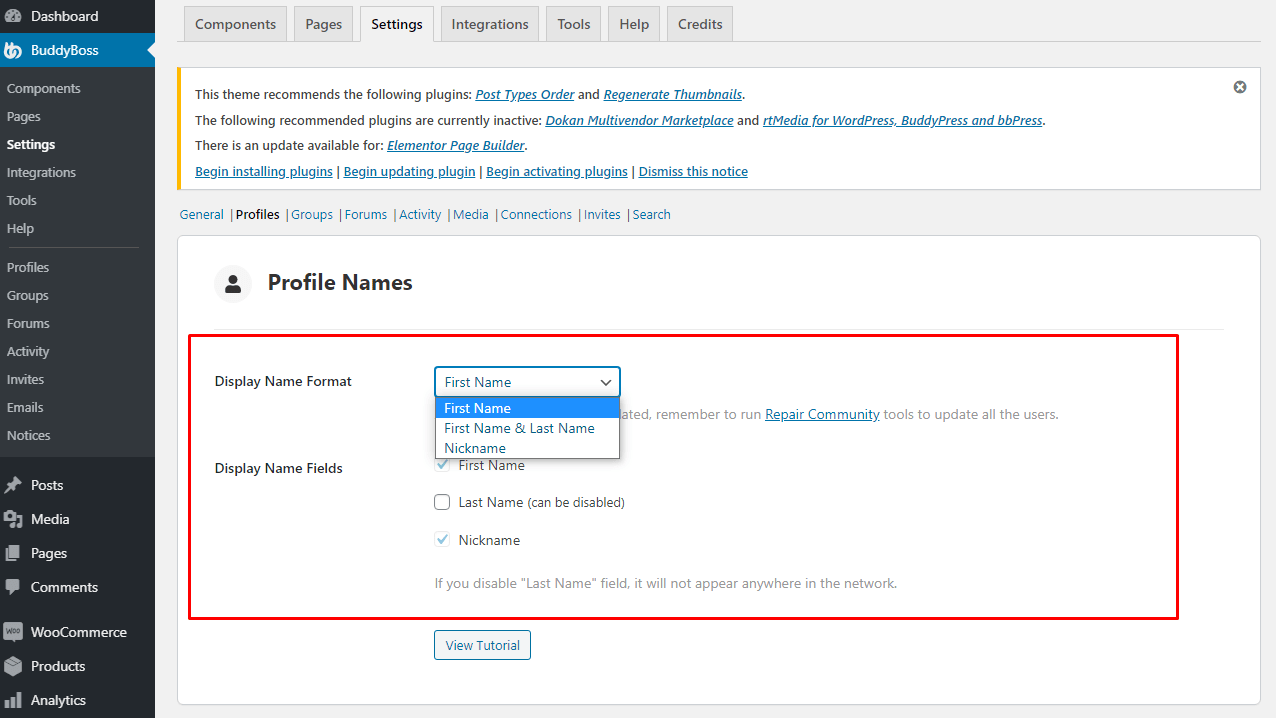Image resolution: width=1276 pixels, height=718 pixels.
Task: Click the View Tutorial button
Action: 483,645
